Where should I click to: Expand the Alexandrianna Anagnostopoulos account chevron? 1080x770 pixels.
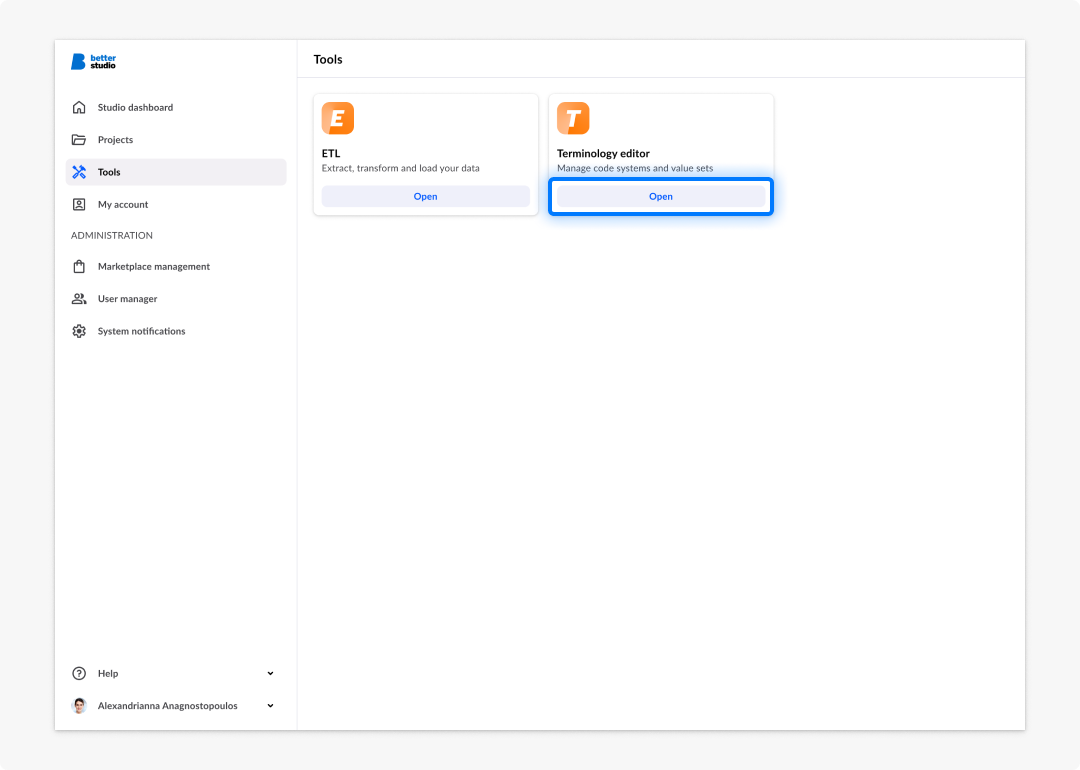pos(271,706)
